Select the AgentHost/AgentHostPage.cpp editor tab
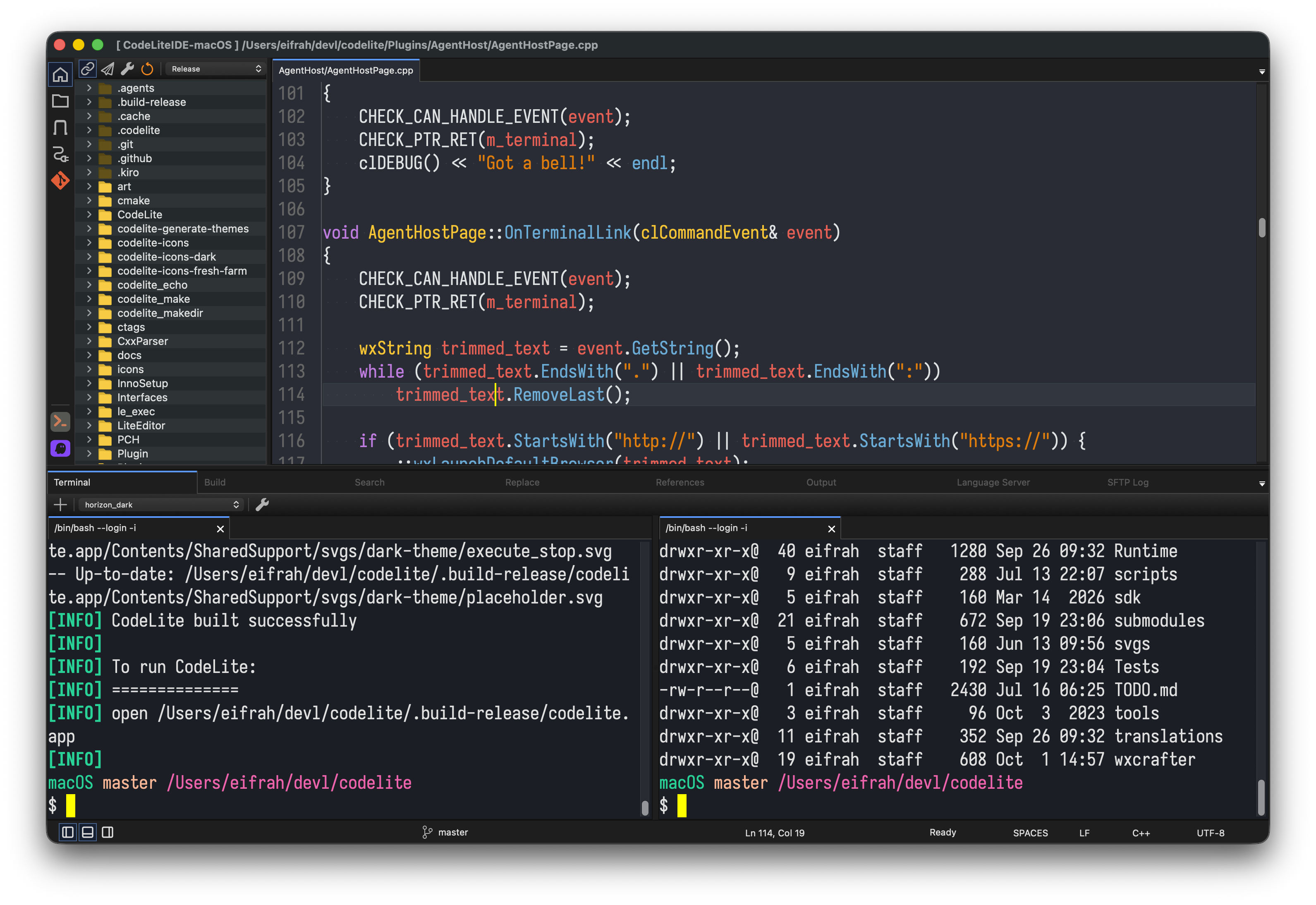Image resolution: width=1316 pixels, height=905 pixels. 346,70
